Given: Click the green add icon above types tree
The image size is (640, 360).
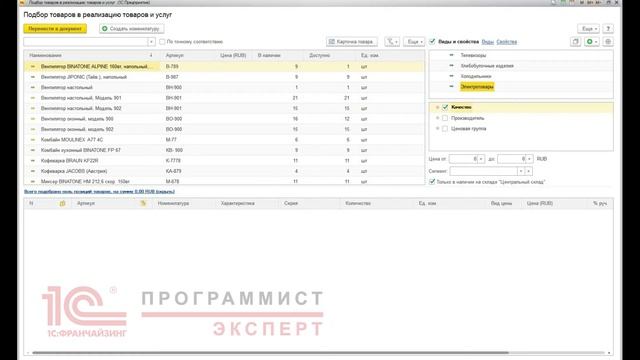Looking at the screenshot, I should pyautogui.click(x=589, y=42).
